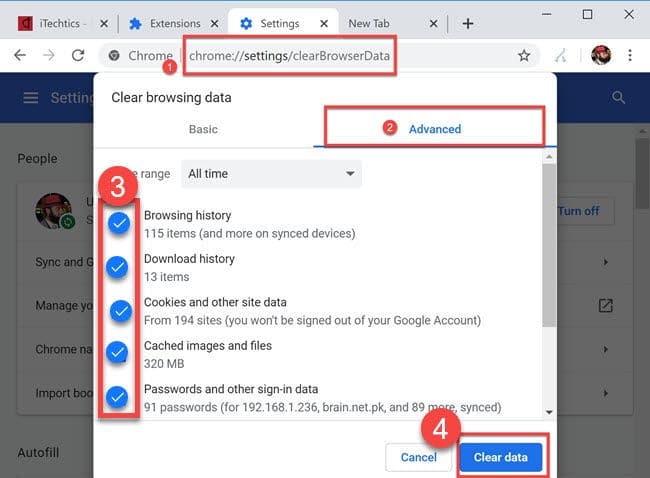
Task: Click the Browsing history label text
Action: click(x=187, y=215)
